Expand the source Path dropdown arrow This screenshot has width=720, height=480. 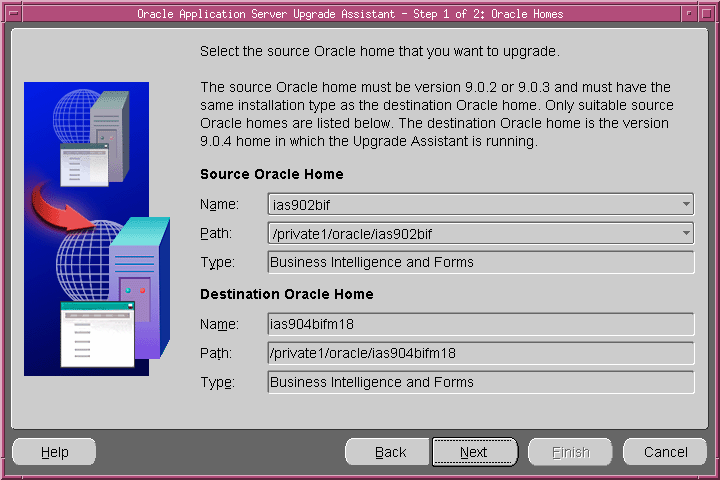686,233
